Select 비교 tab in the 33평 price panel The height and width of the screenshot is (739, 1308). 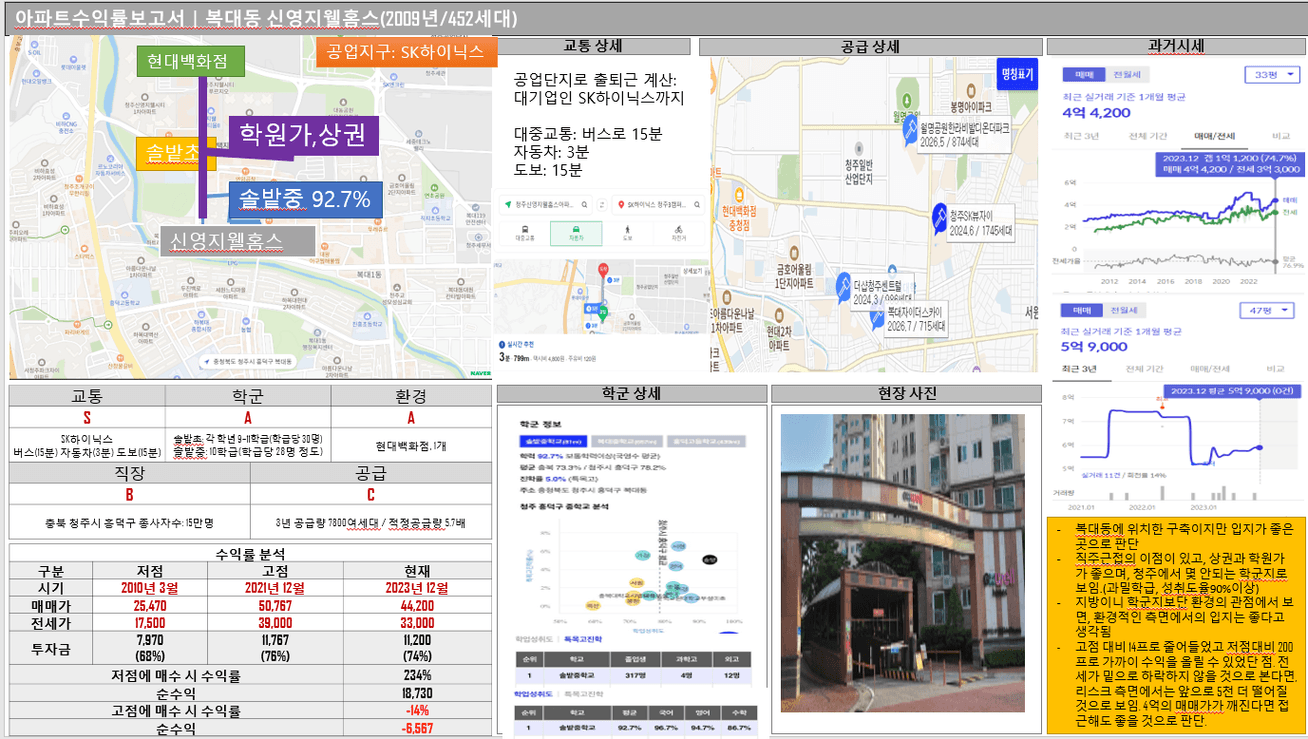click(1280, 136)
